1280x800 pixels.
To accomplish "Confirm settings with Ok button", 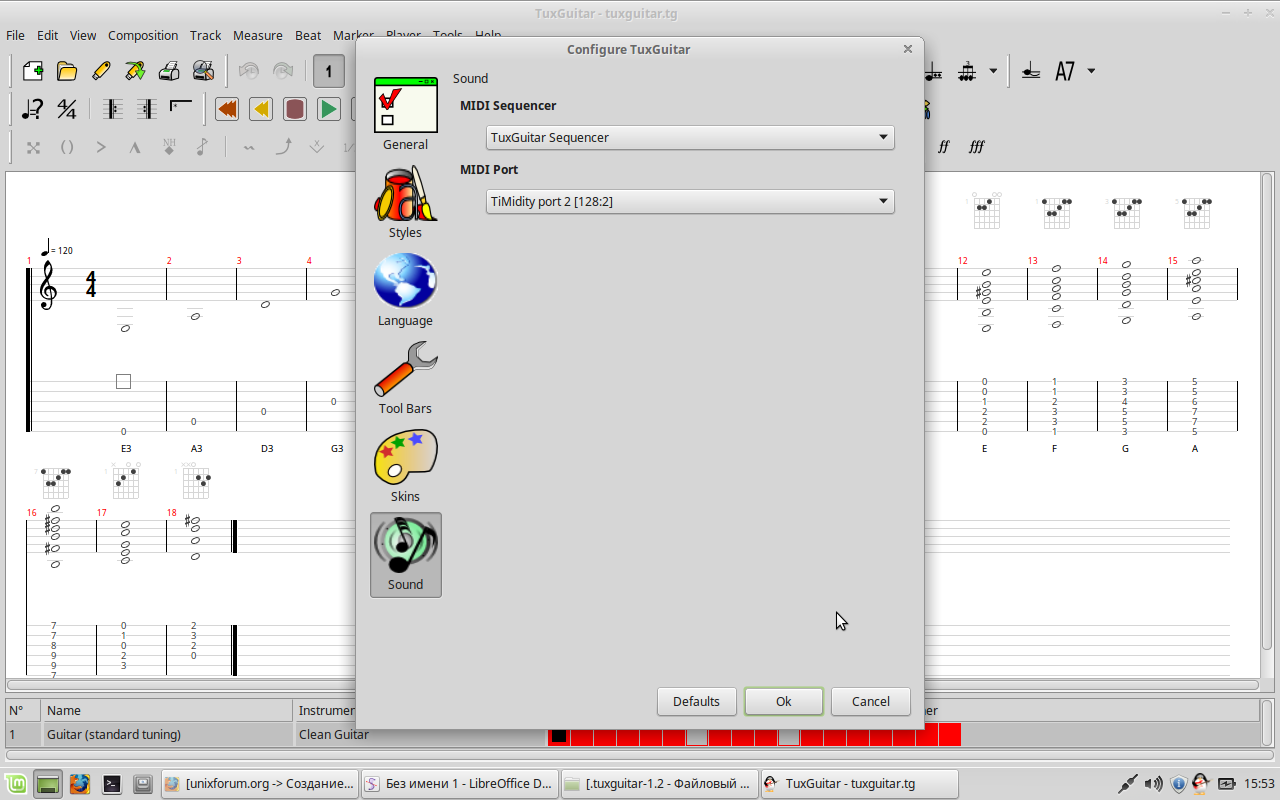I will tap(783, 701).
